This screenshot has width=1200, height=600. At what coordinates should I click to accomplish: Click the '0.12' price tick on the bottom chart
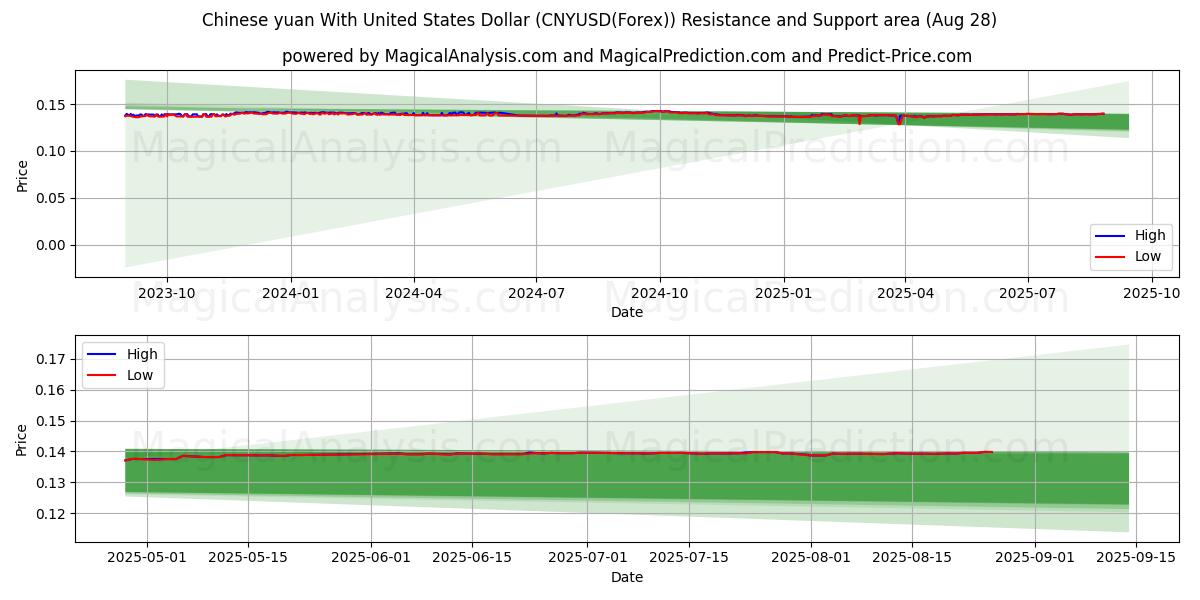coord(53,514)
